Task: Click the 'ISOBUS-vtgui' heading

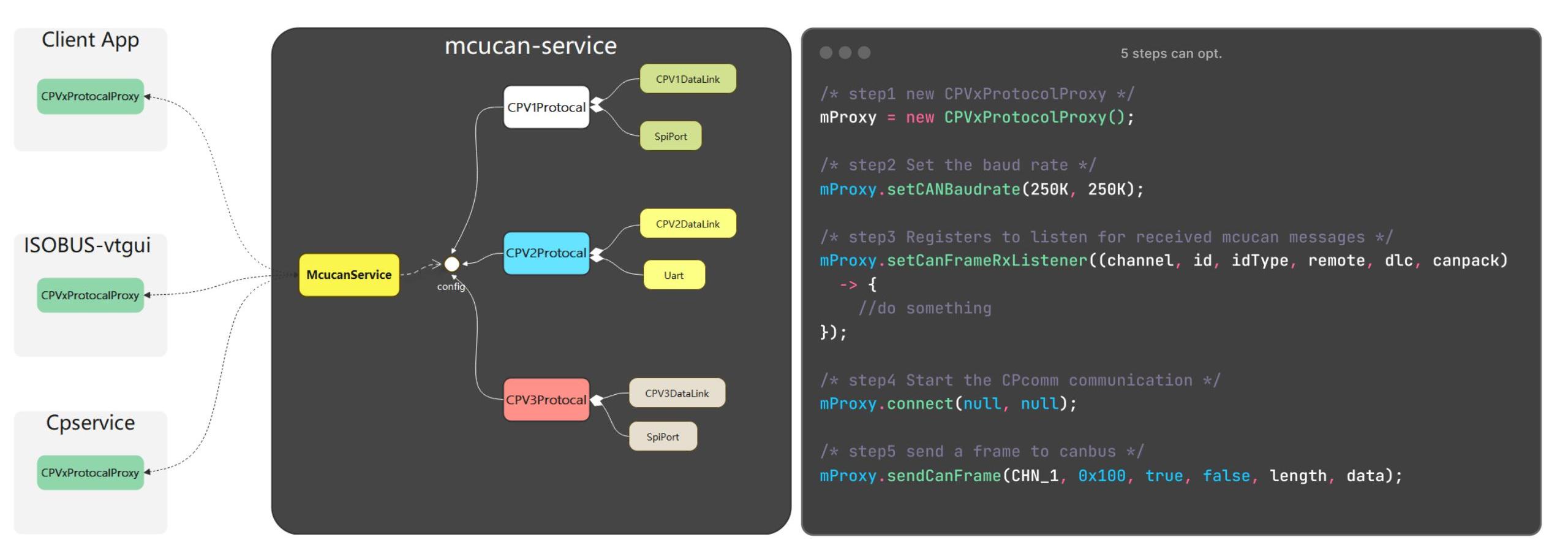Action: (x=87, y=245)
